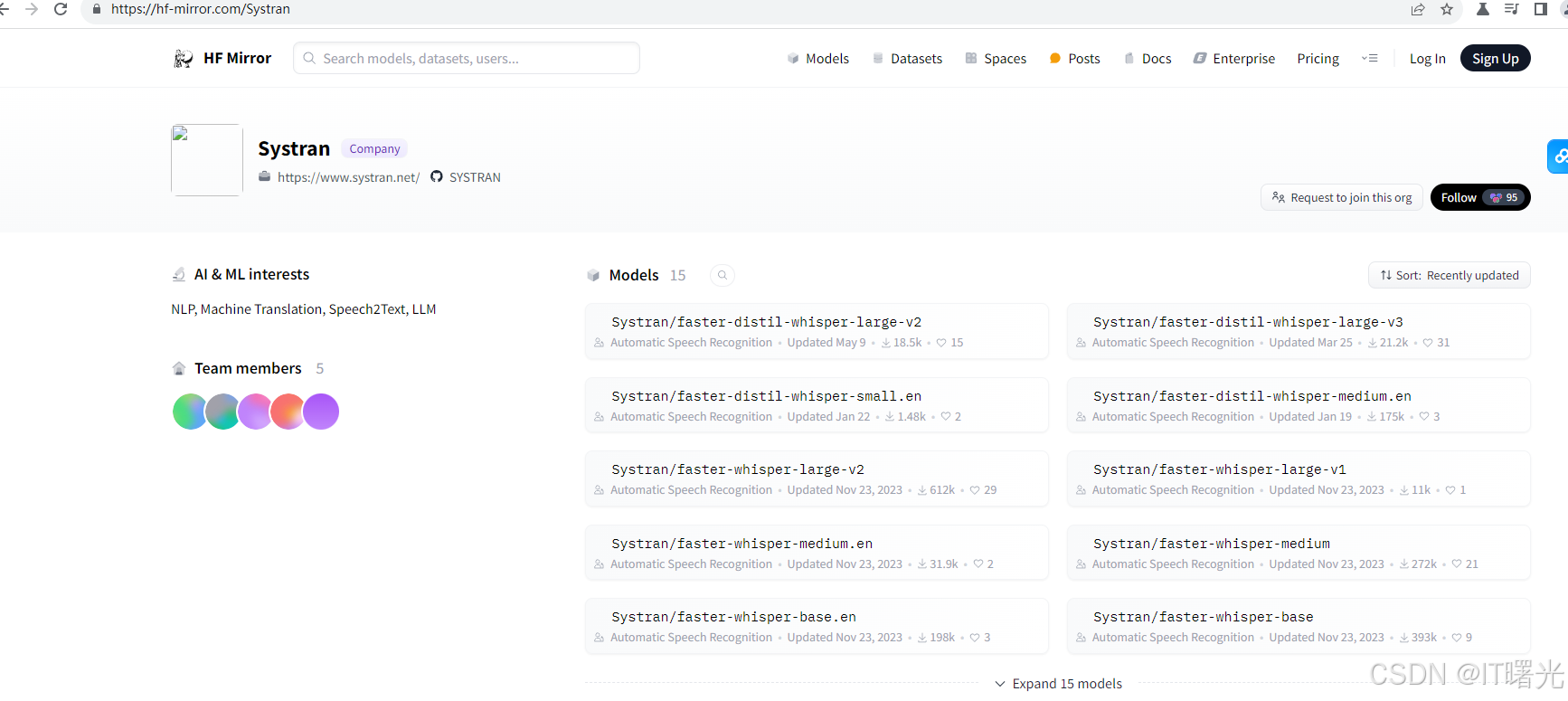The height and width of the screenshot is (701, 1568).
Task: Click the like heart icon on faster-distil-whisper-large-v2
Action: [941, 343]
